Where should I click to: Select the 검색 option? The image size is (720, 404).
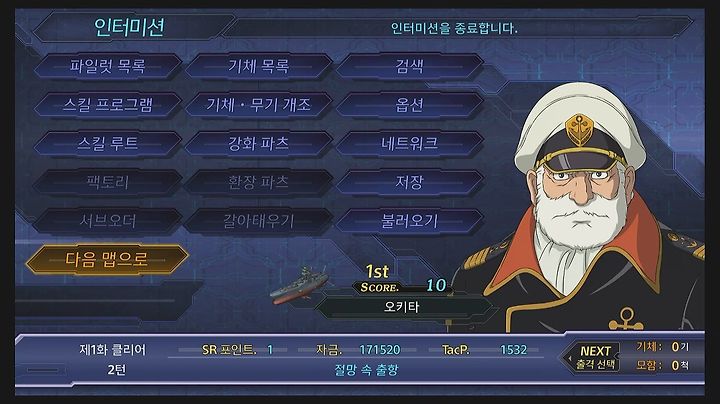410,66
